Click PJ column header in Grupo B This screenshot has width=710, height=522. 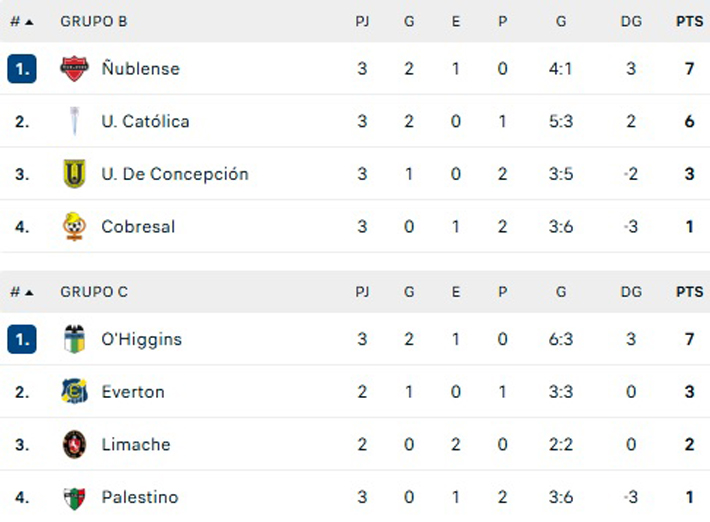[362, 21]
